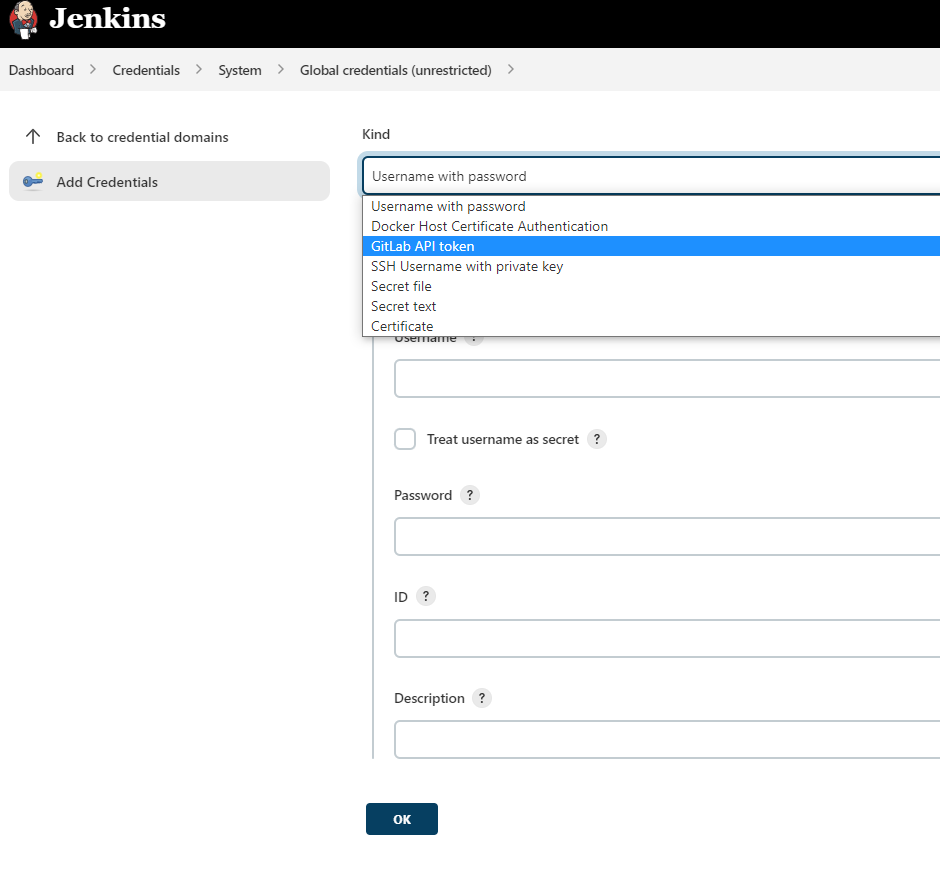Open help icon next to ID

coord(426,596)
